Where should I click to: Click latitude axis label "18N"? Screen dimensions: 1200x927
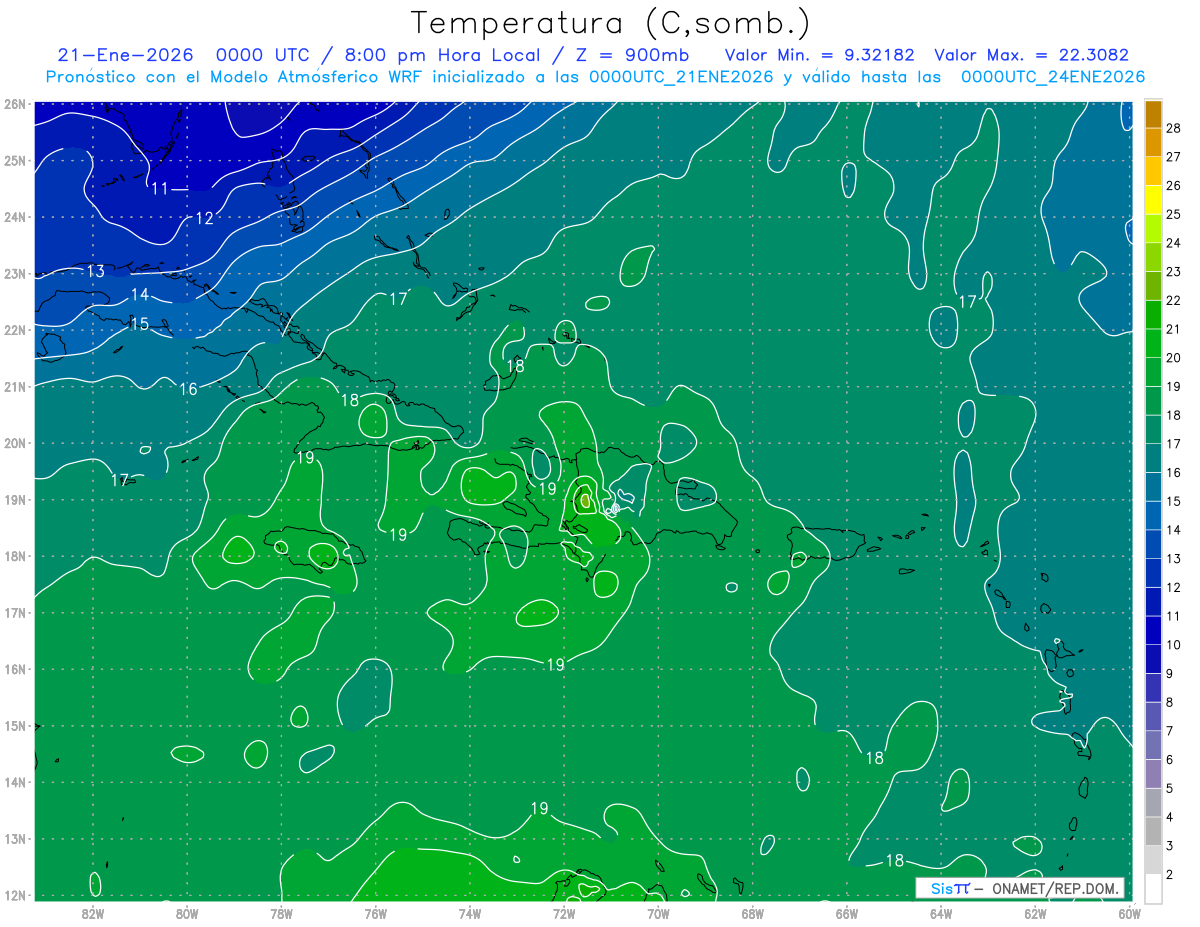(x=15, y=556)
